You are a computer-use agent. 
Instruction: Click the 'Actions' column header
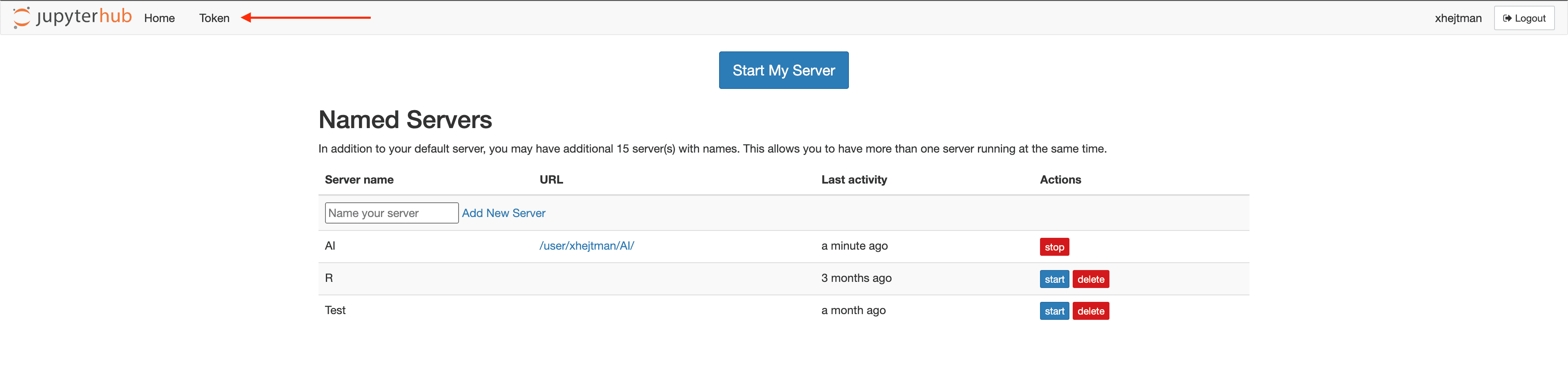pyautogui.click(x=1060, y=180)
